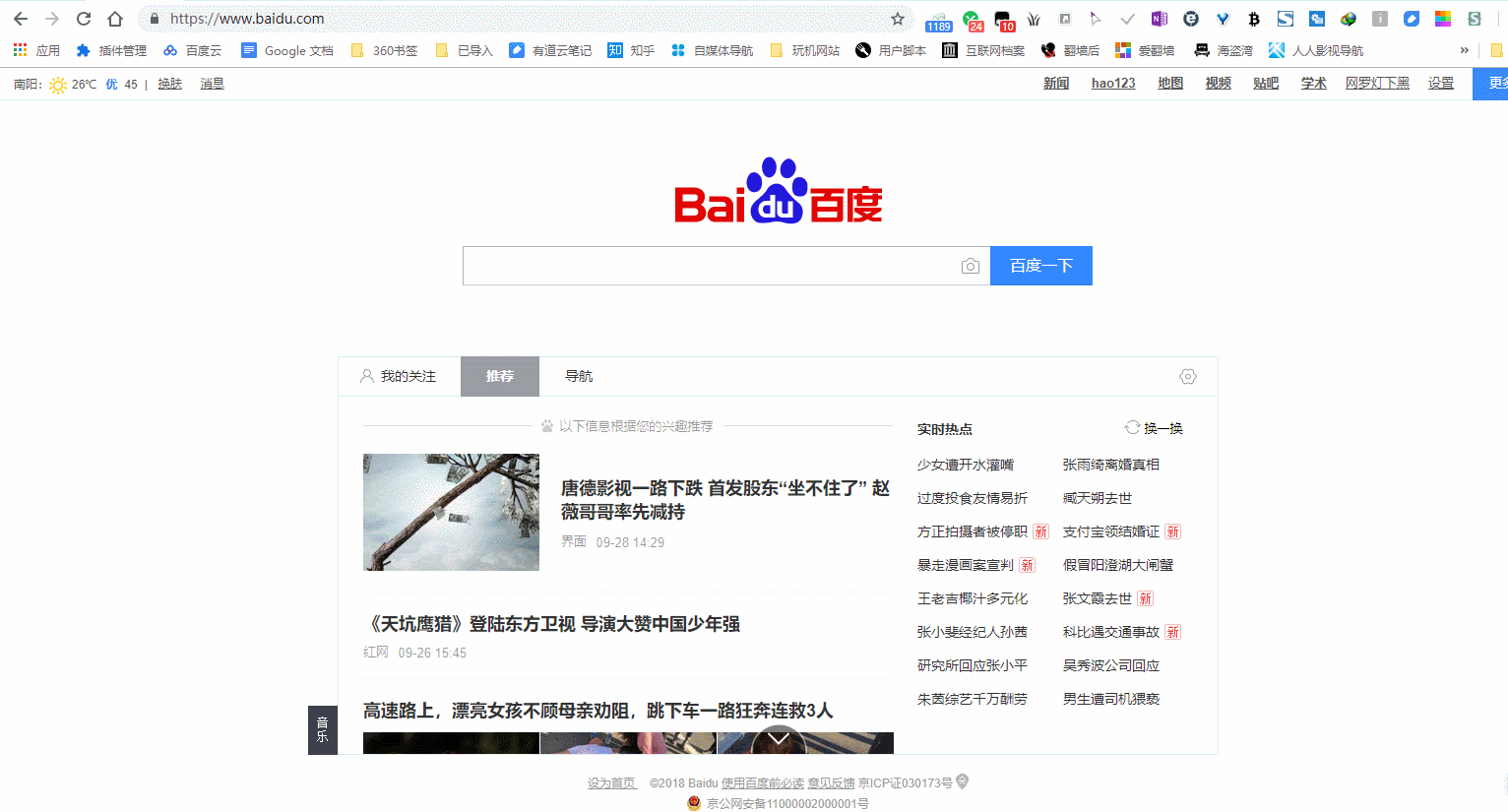Image resolution: width=1508 pixels, height=812 pixels.
Task: Click the purple cursor-arrow extension icon
Action: pyautogui.click(x=1096, y=19)
